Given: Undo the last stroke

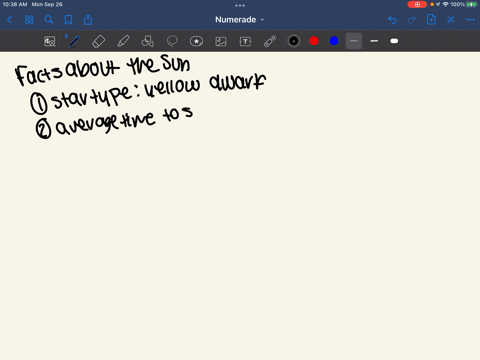Looking at the screenshot, I should [x=392, y=20].
